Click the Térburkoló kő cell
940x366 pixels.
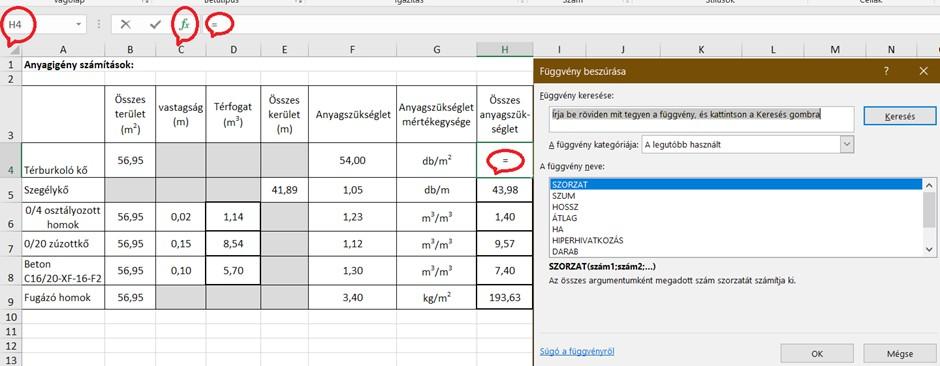coord(63,160)
